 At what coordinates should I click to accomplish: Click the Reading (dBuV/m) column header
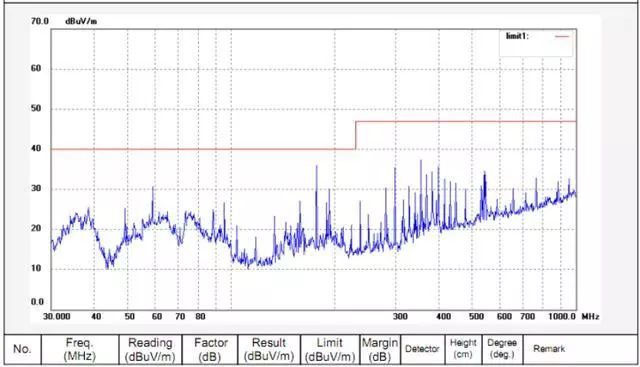click(x=150, y=349)
